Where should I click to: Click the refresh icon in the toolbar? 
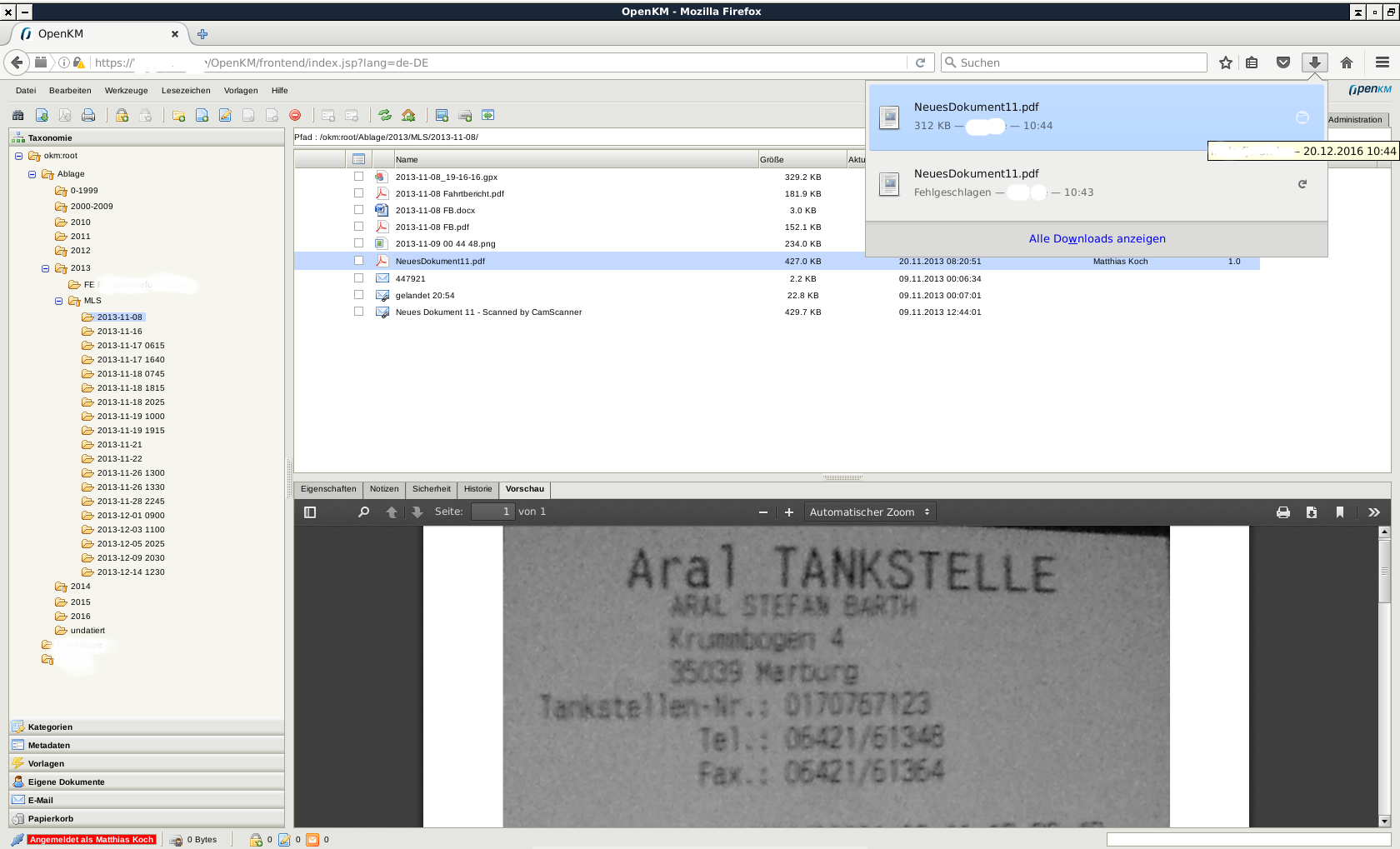(x=384, y=114)
